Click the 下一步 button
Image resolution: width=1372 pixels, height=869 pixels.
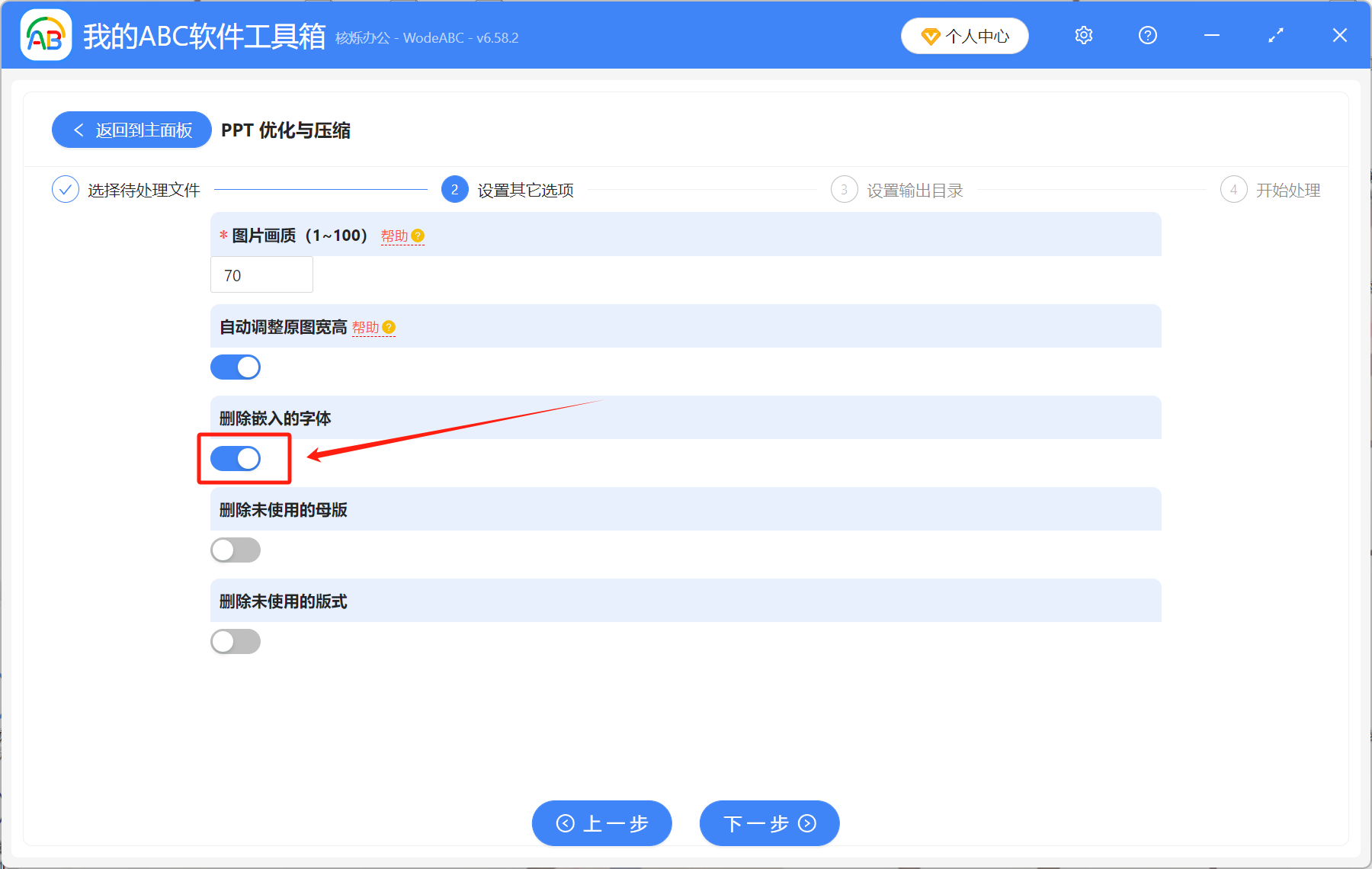click(x=768, y=823)
